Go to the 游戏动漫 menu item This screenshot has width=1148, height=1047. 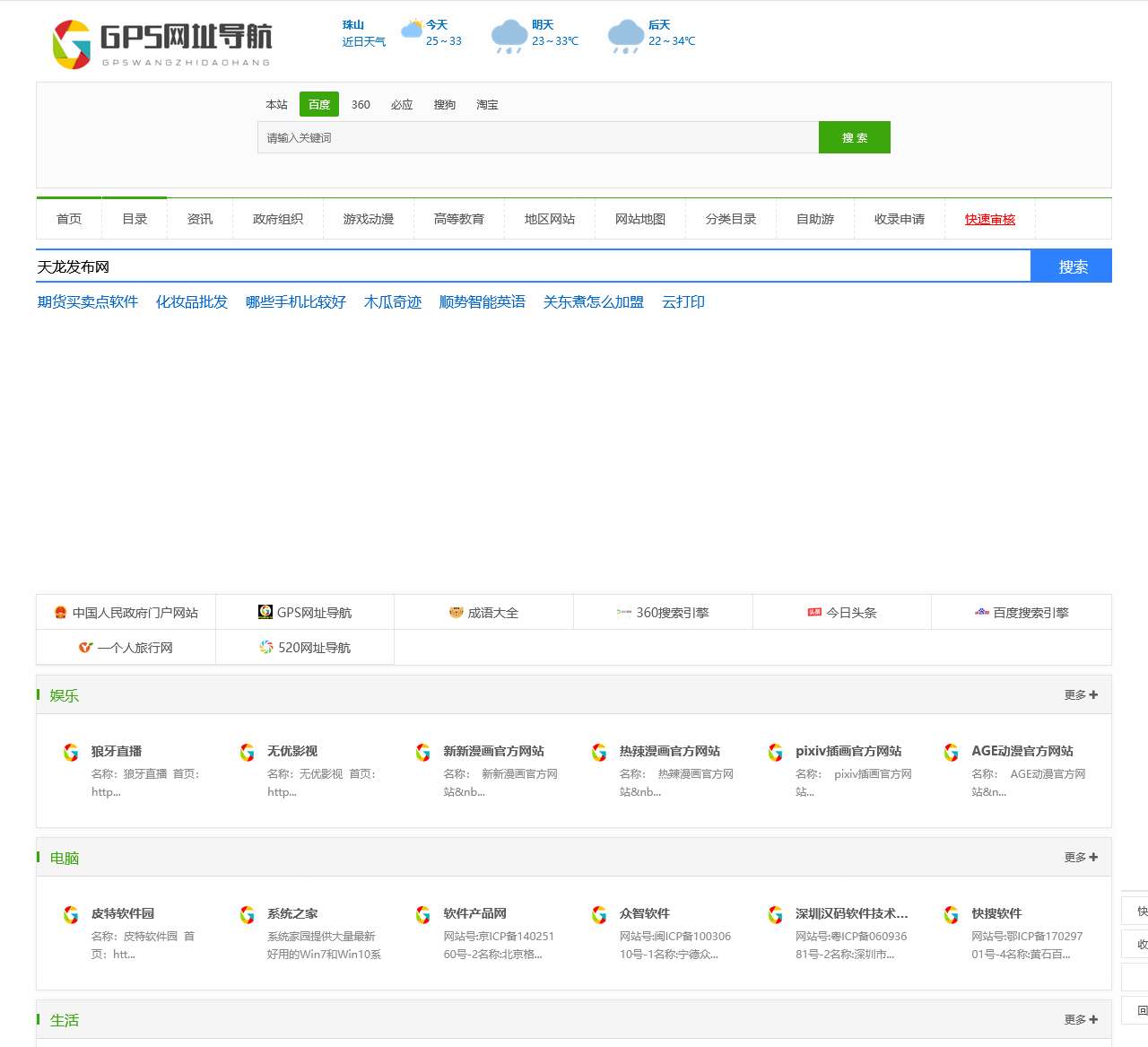[369, 219]
